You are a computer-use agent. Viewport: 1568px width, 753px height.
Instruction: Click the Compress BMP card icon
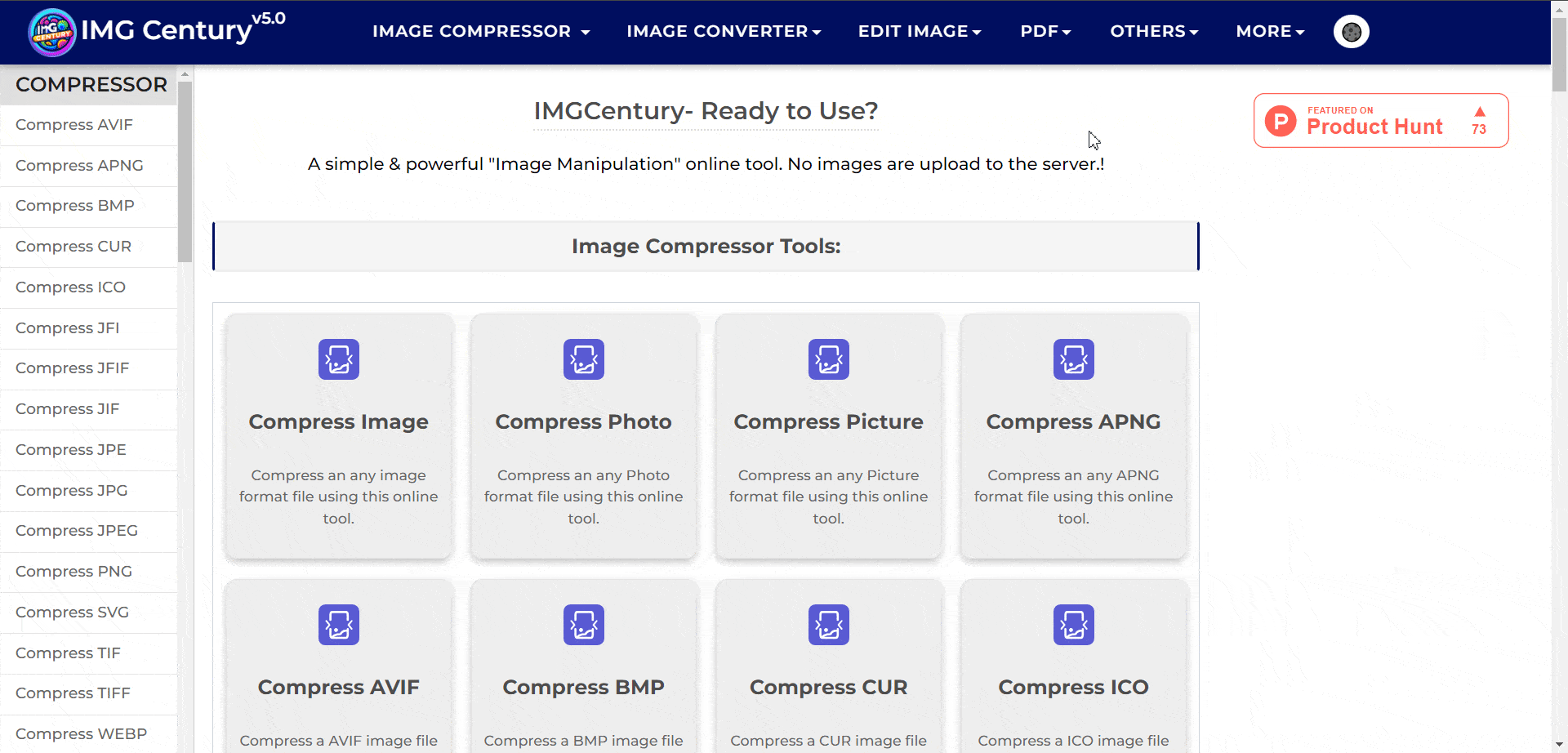click(584, 625)
